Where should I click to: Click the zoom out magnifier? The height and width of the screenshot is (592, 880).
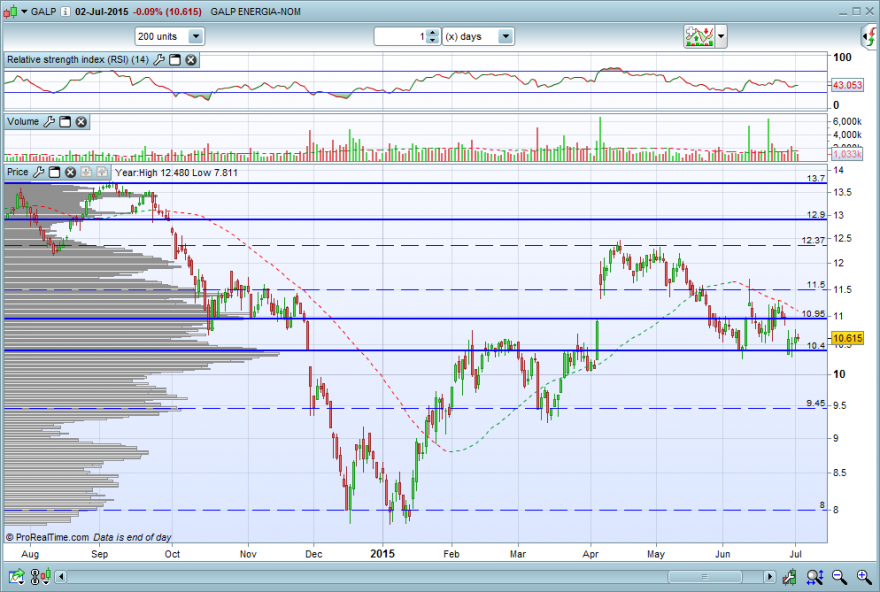point(840,576)
